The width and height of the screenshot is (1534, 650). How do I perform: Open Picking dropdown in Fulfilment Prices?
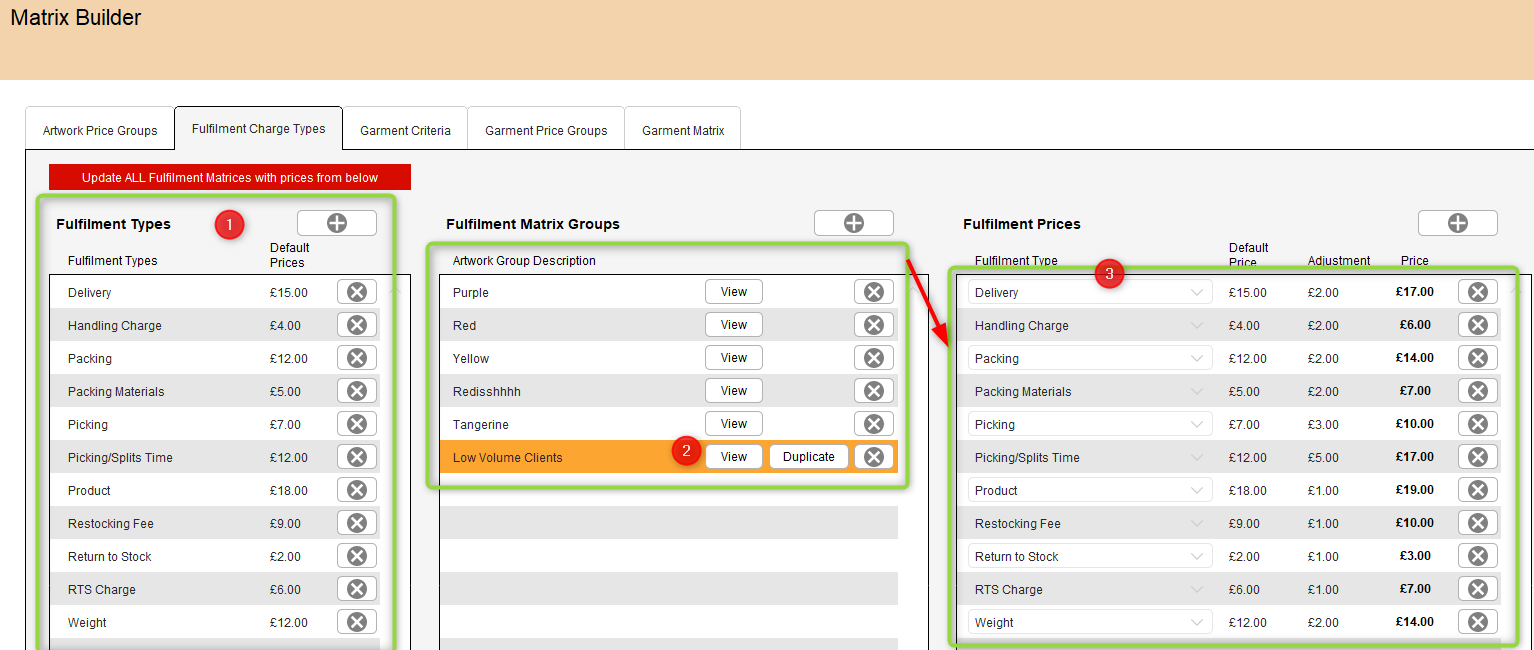tap(1090, 424)
